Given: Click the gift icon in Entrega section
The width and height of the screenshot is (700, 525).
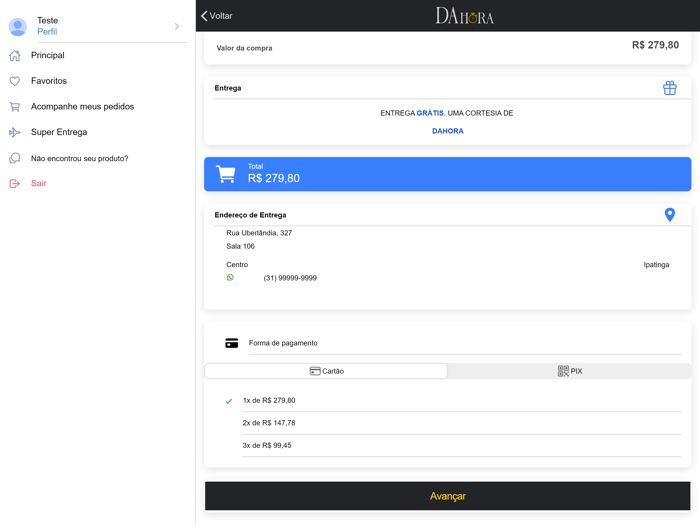Looking at the screenshot, I should (669, 88).
